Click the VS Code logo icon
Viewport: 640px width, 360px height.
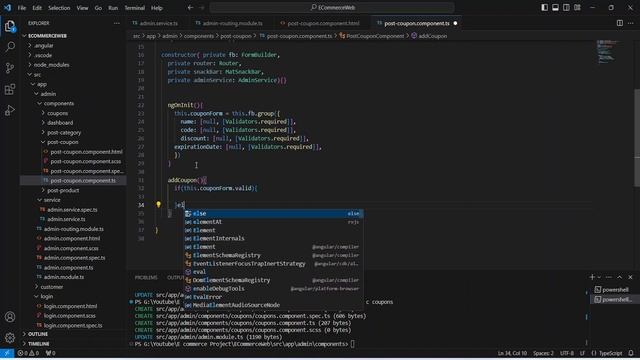[x=8, y=7]
